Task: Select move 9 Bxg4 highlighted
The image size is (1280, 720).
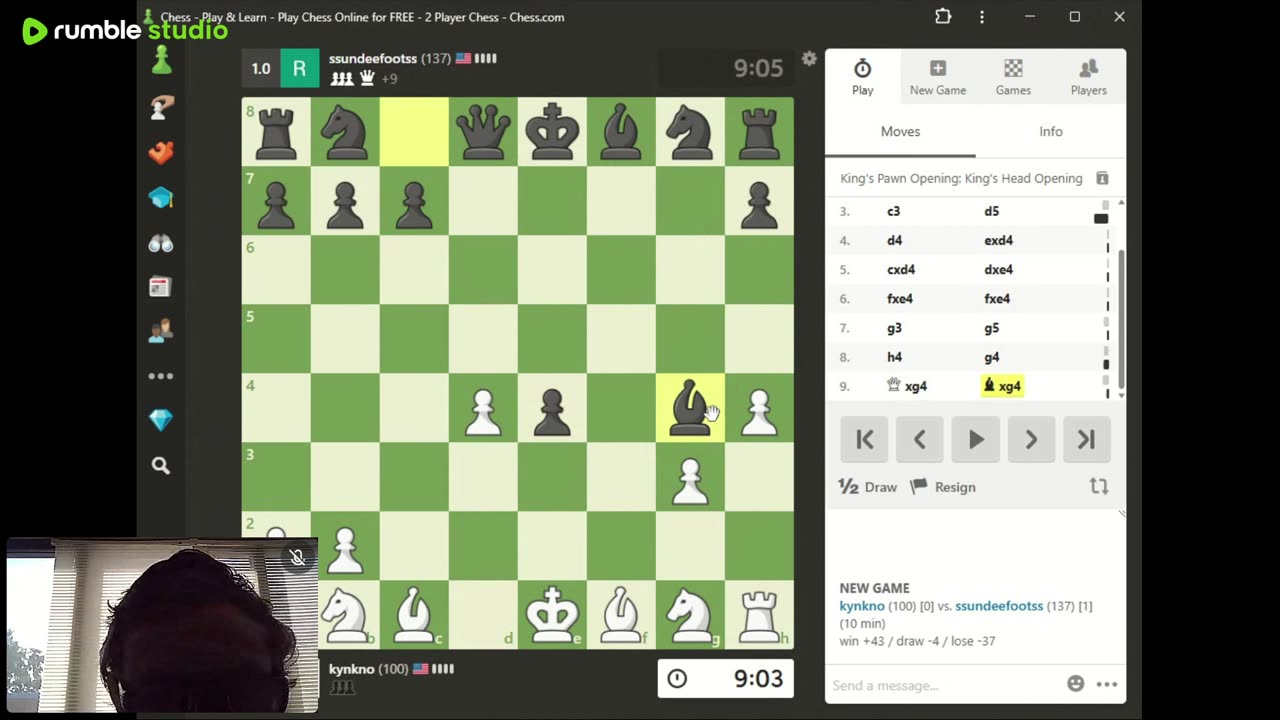Action: [1002, 386]
